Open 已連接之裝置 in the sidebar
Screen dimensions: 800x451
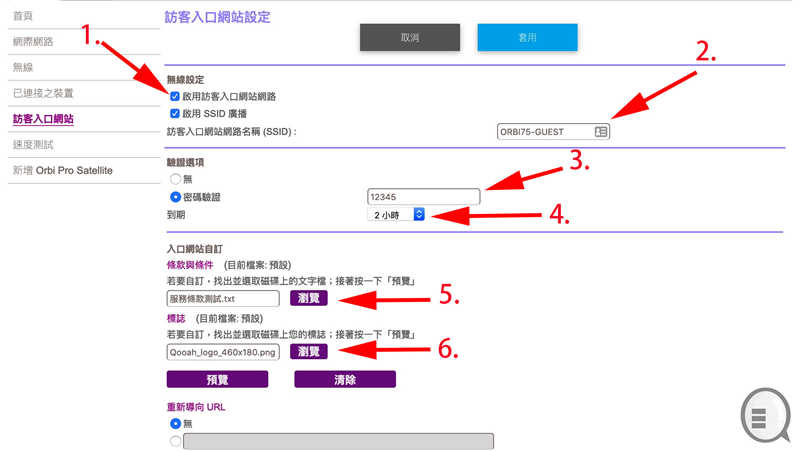pyautogui.click(x=43, y=93)
